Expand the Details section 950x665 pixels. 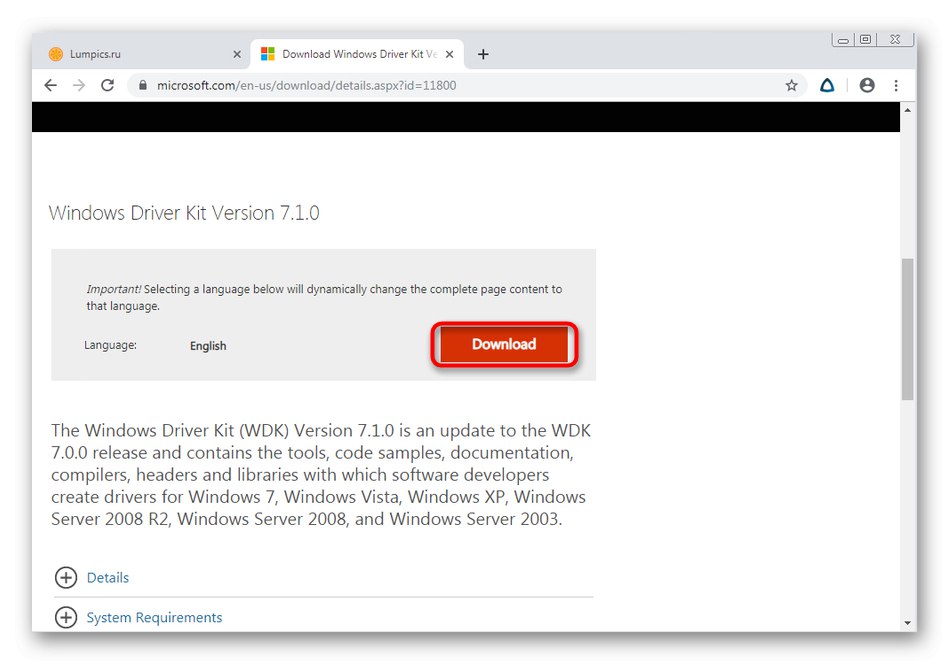coord(108,577)
